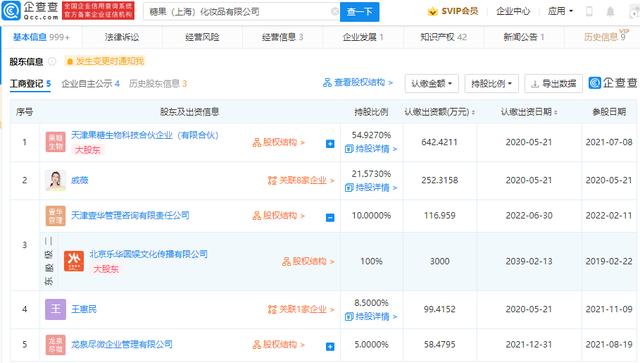Switch to 企业发展 tab

(x=363, y=37)
